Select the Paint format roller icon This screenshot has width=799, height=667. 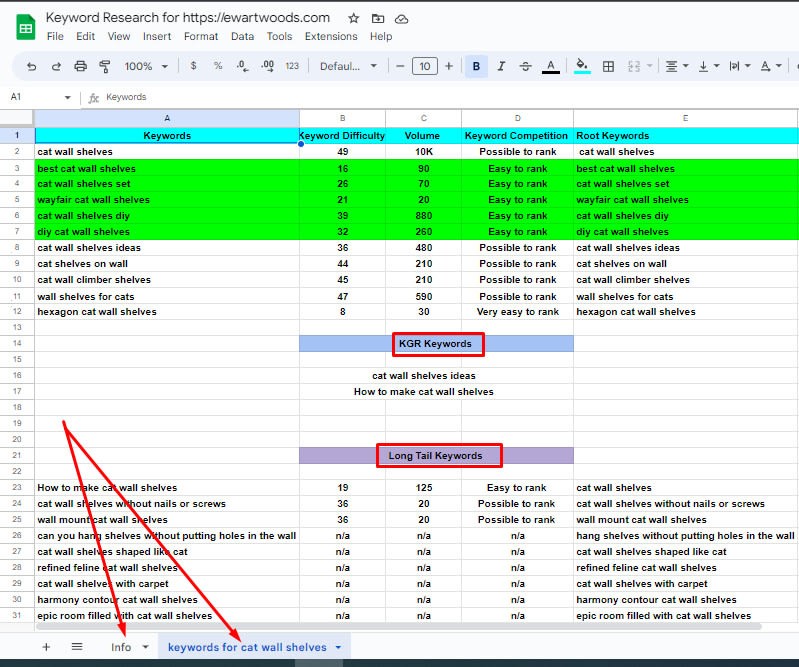tap(105, 67)
